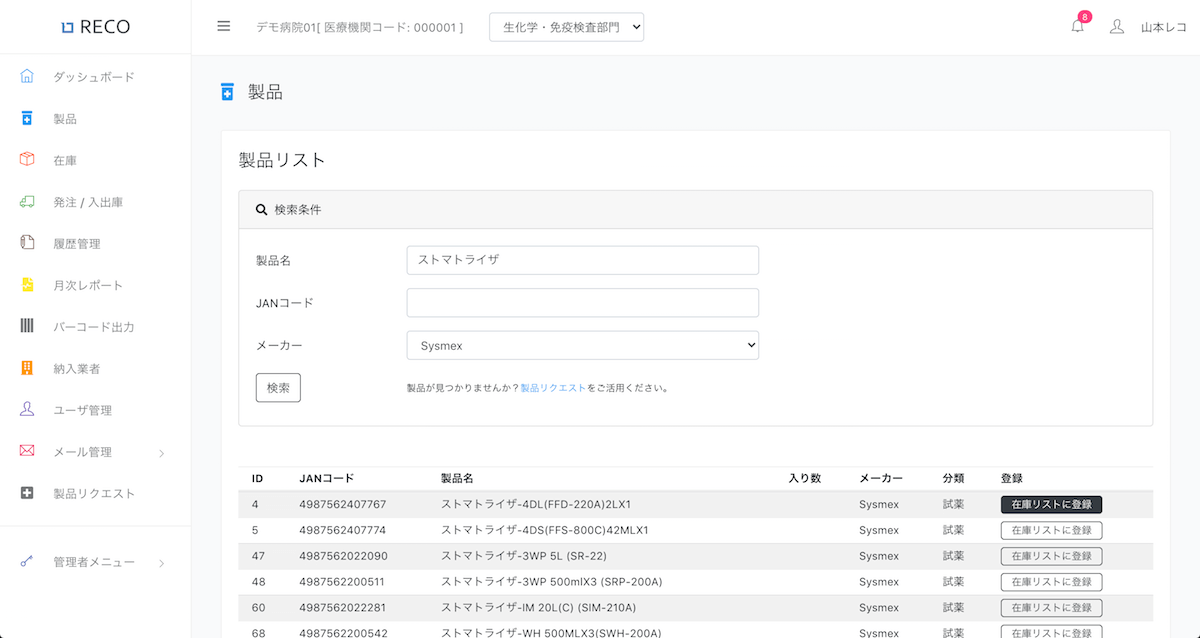Toggle sidebar with hamburger menu icon
Viewport: 1200px width, 638px height.
(x=224, y=27)
